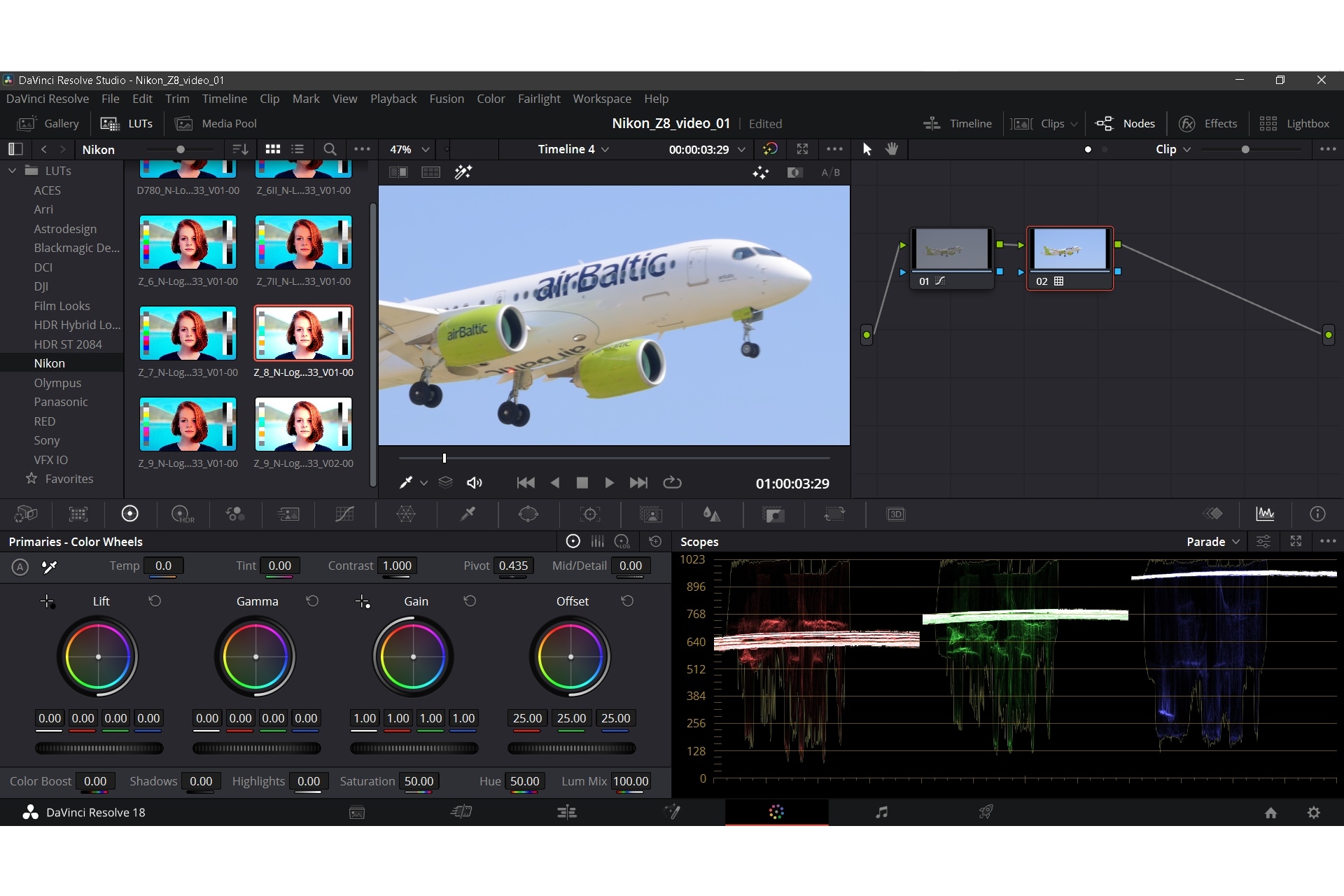This screenshot has height=896, width=1344.
Task: Enable auto balance button
Action: tap(20, 567)
